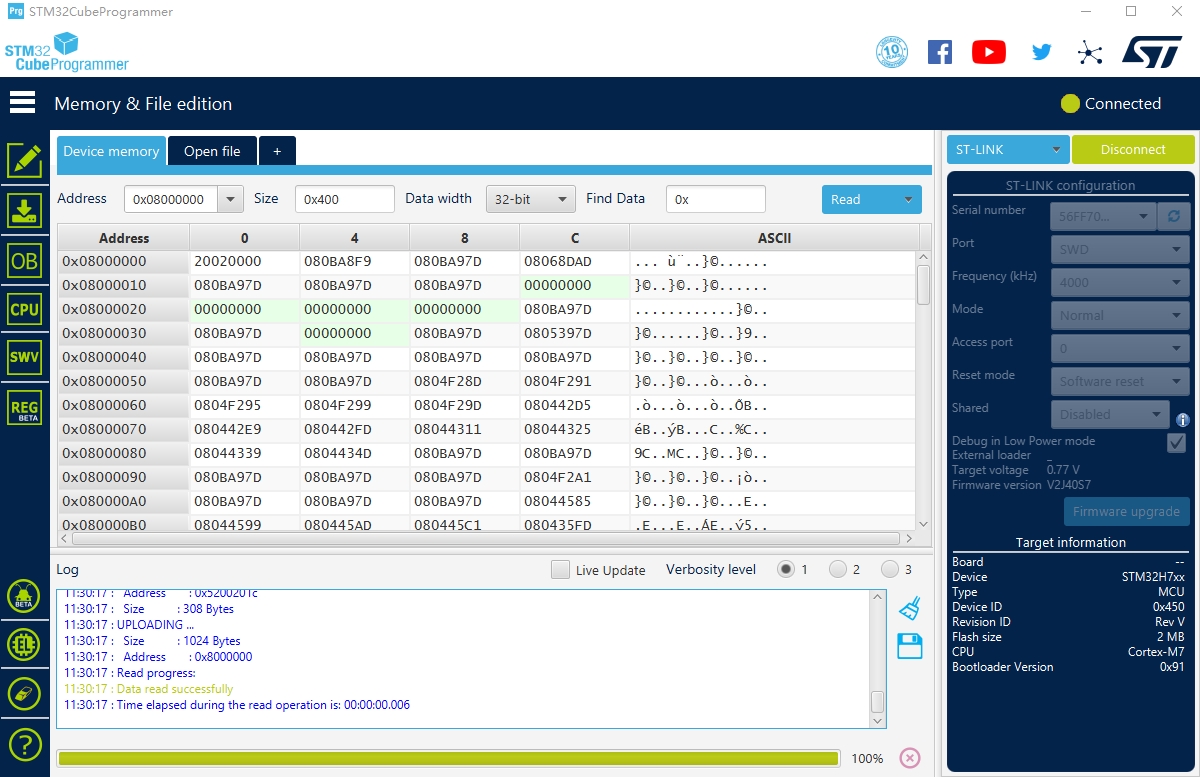Open the Twitter icon
The image size is (1200, 777).
1042,52
